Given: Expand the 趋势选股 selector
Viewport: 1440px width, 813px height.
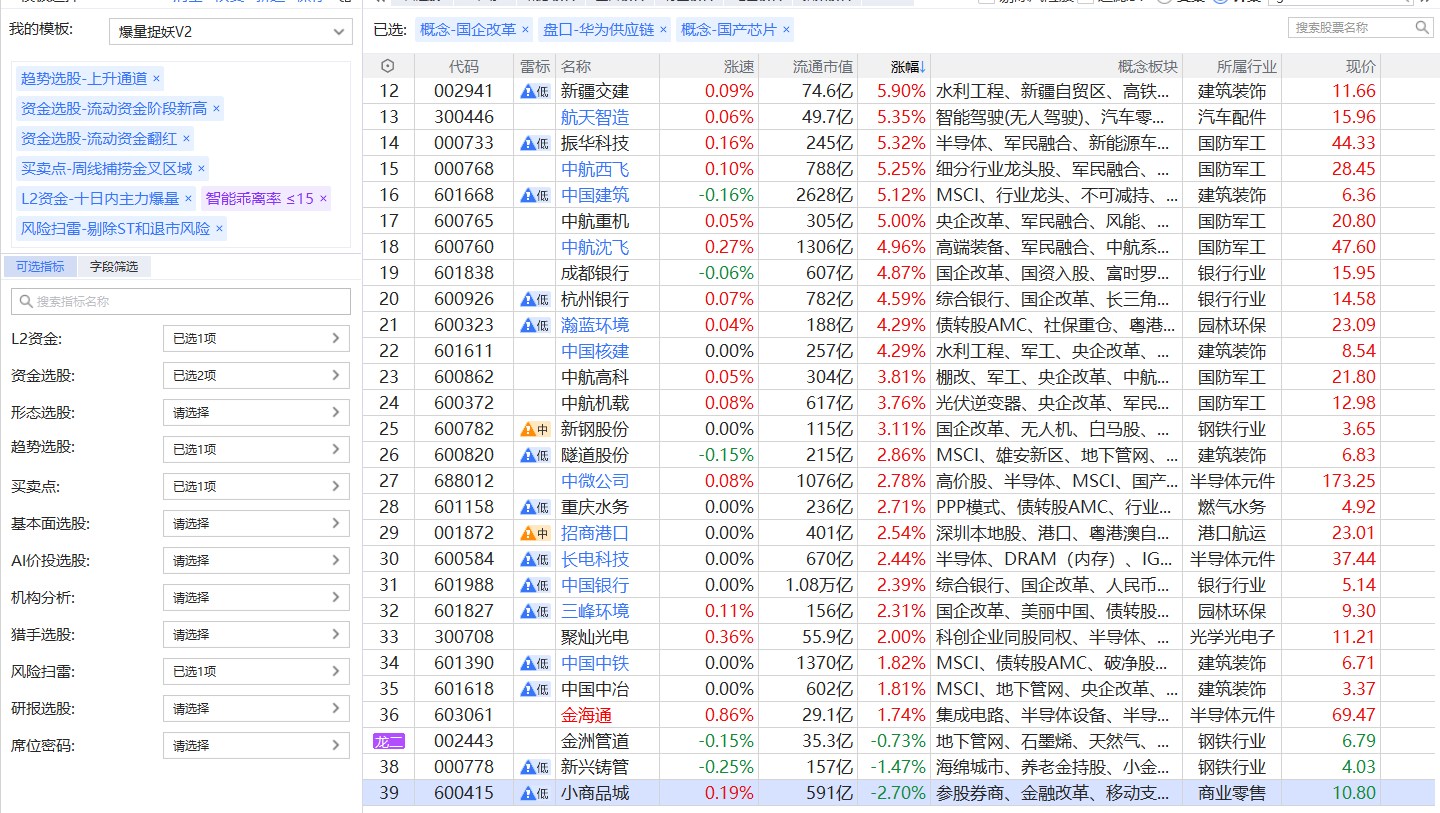Looking at the screenshot, I should pos(256,450).
